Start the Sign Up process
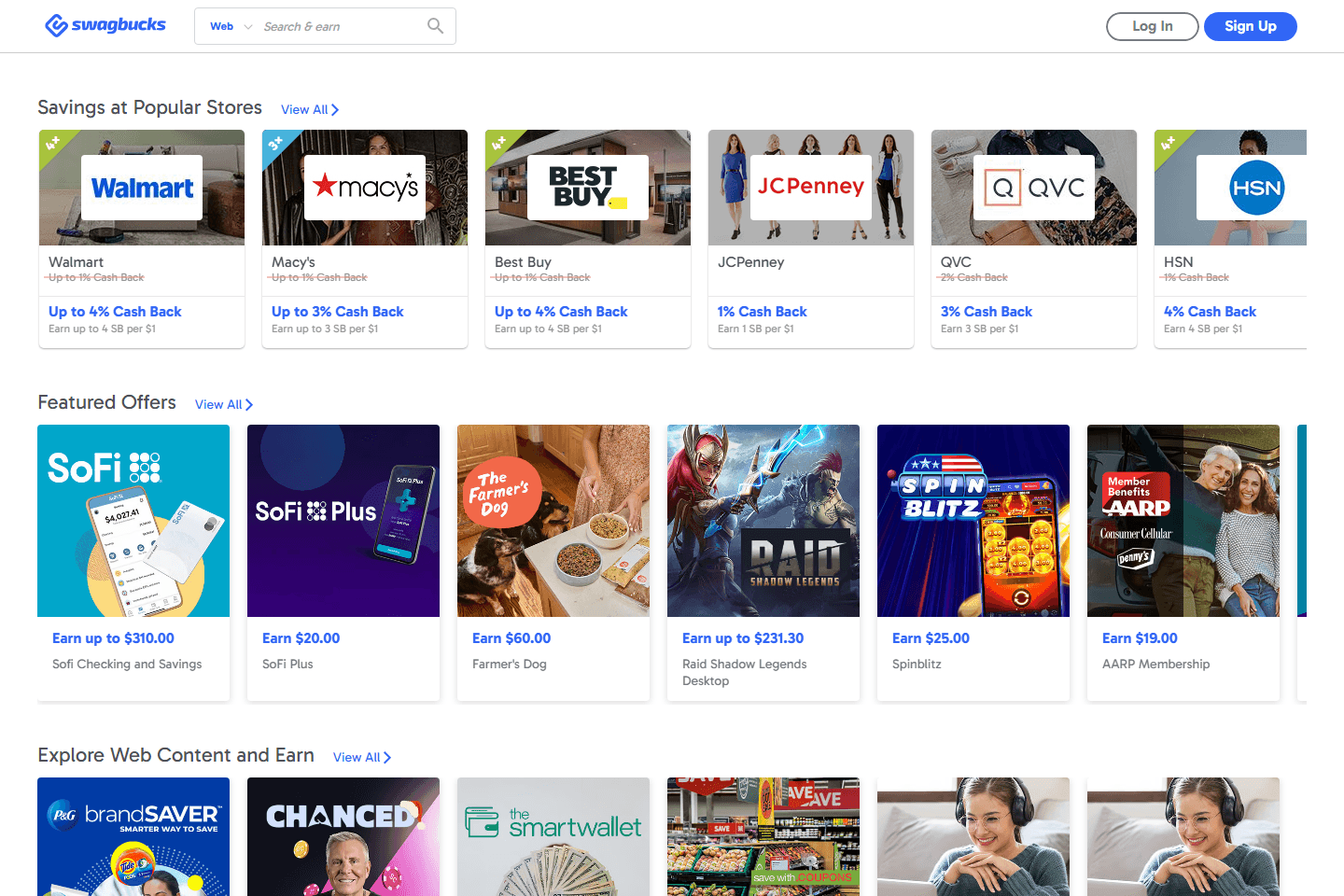The height and width of the screenshot is (896, 1344). tap(1251, 26)
